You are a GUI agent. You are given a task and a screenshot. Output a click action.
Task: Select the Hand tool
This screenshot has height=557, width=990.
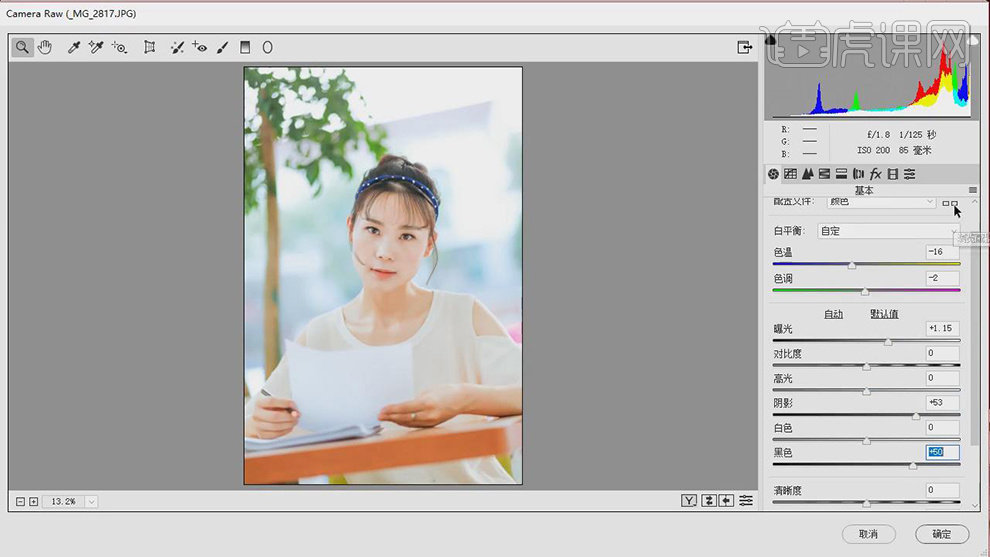point(45,47)
